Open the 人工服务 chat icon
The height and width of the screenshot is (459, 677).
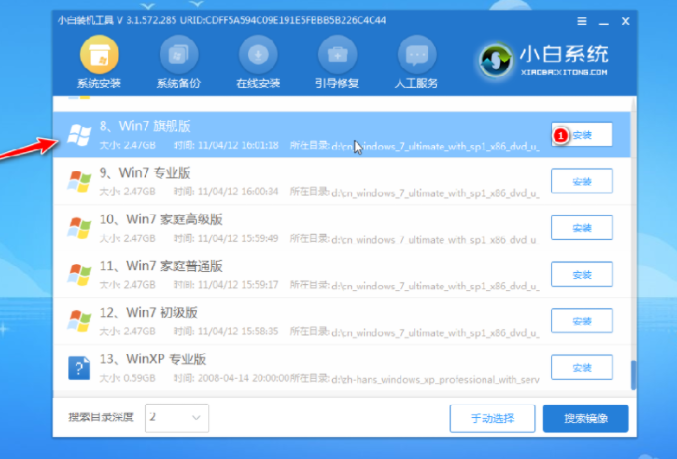tap(417, 55)
